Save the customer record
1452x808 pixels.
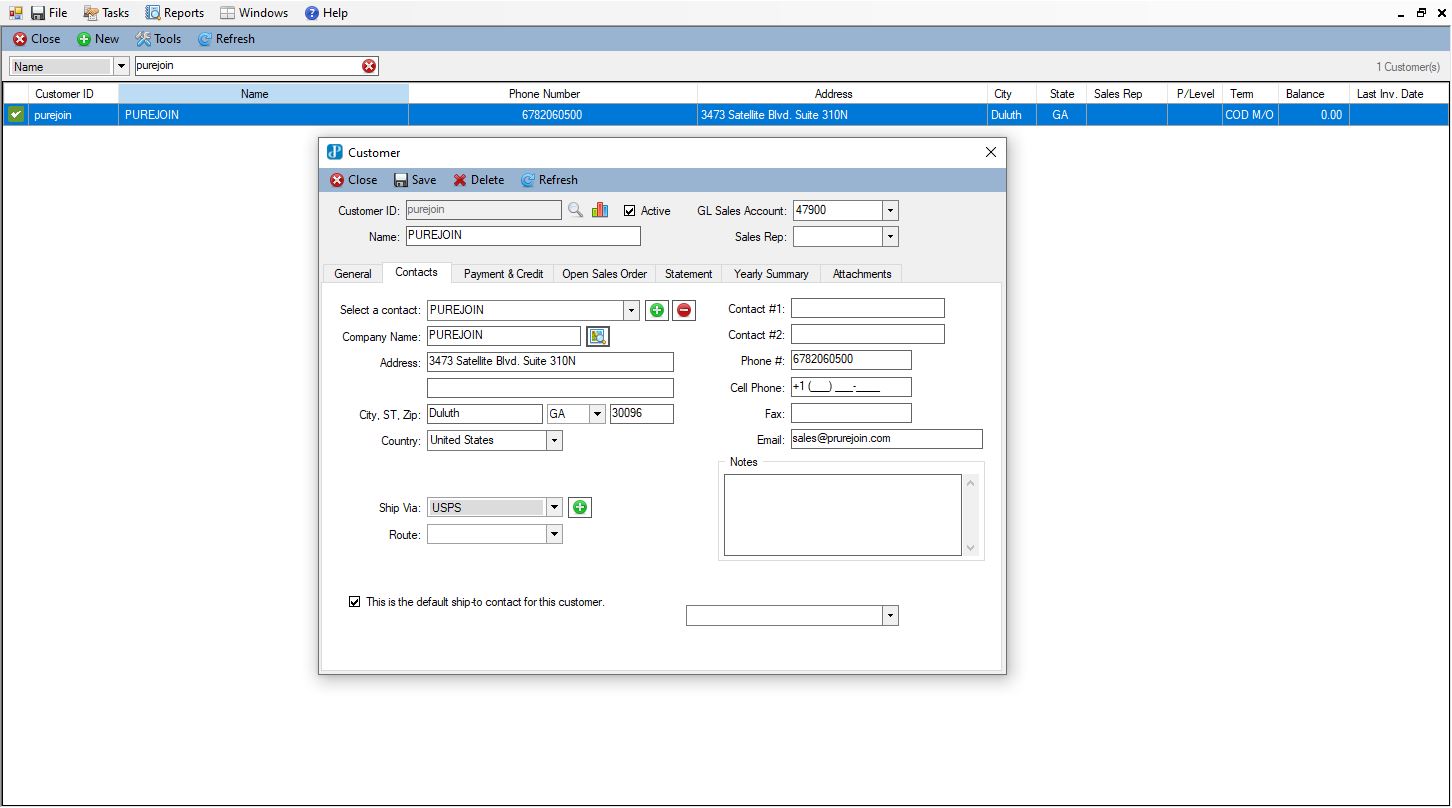coord(415,180)
